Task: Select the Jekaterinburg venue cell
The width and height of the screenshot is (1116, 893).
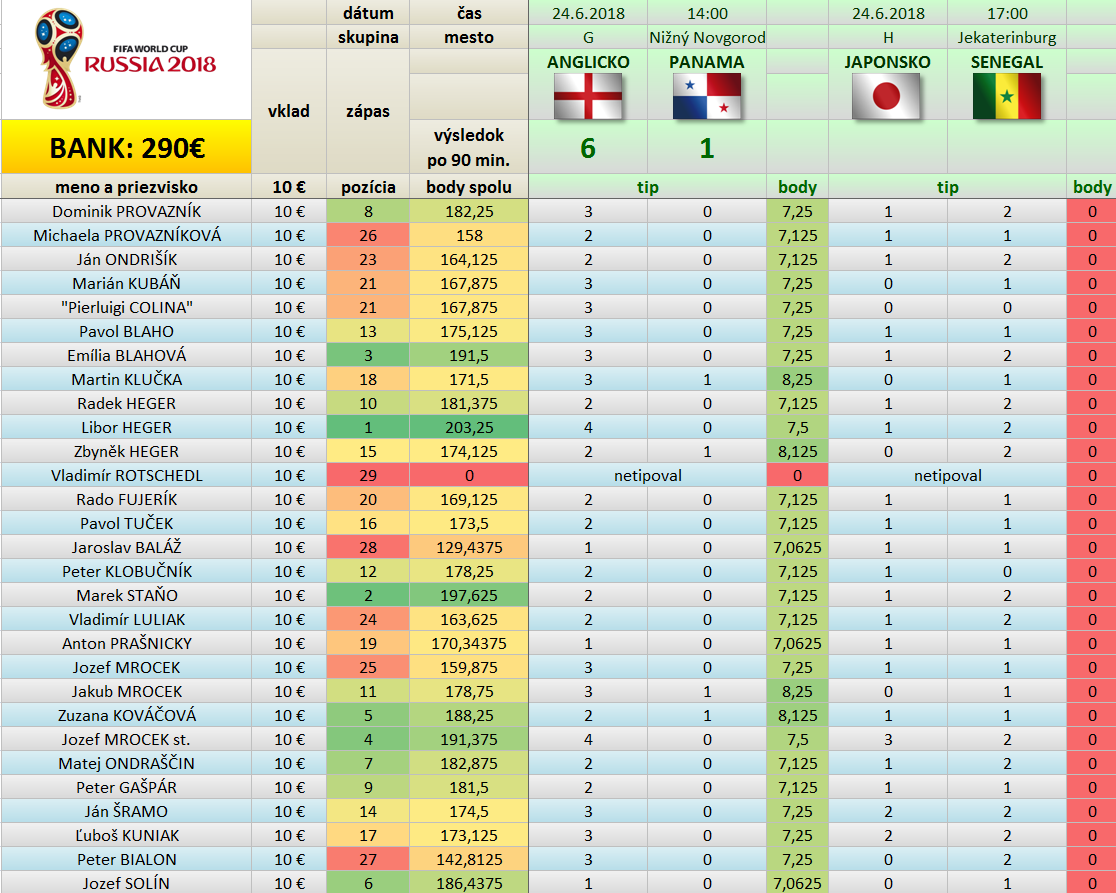Action: 1006,38
